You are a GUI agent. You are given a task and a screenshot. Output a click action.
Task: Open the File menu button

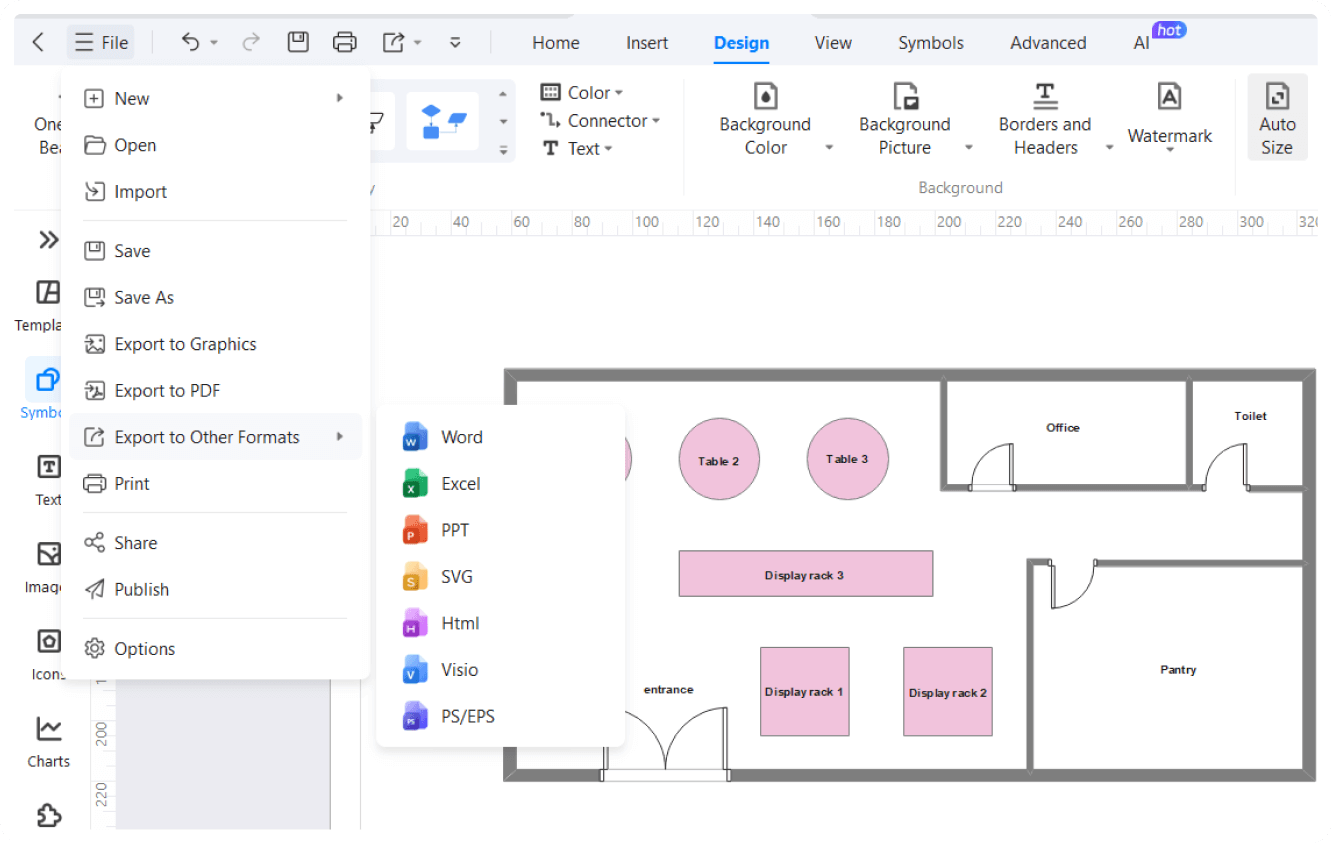pos(101,42)
